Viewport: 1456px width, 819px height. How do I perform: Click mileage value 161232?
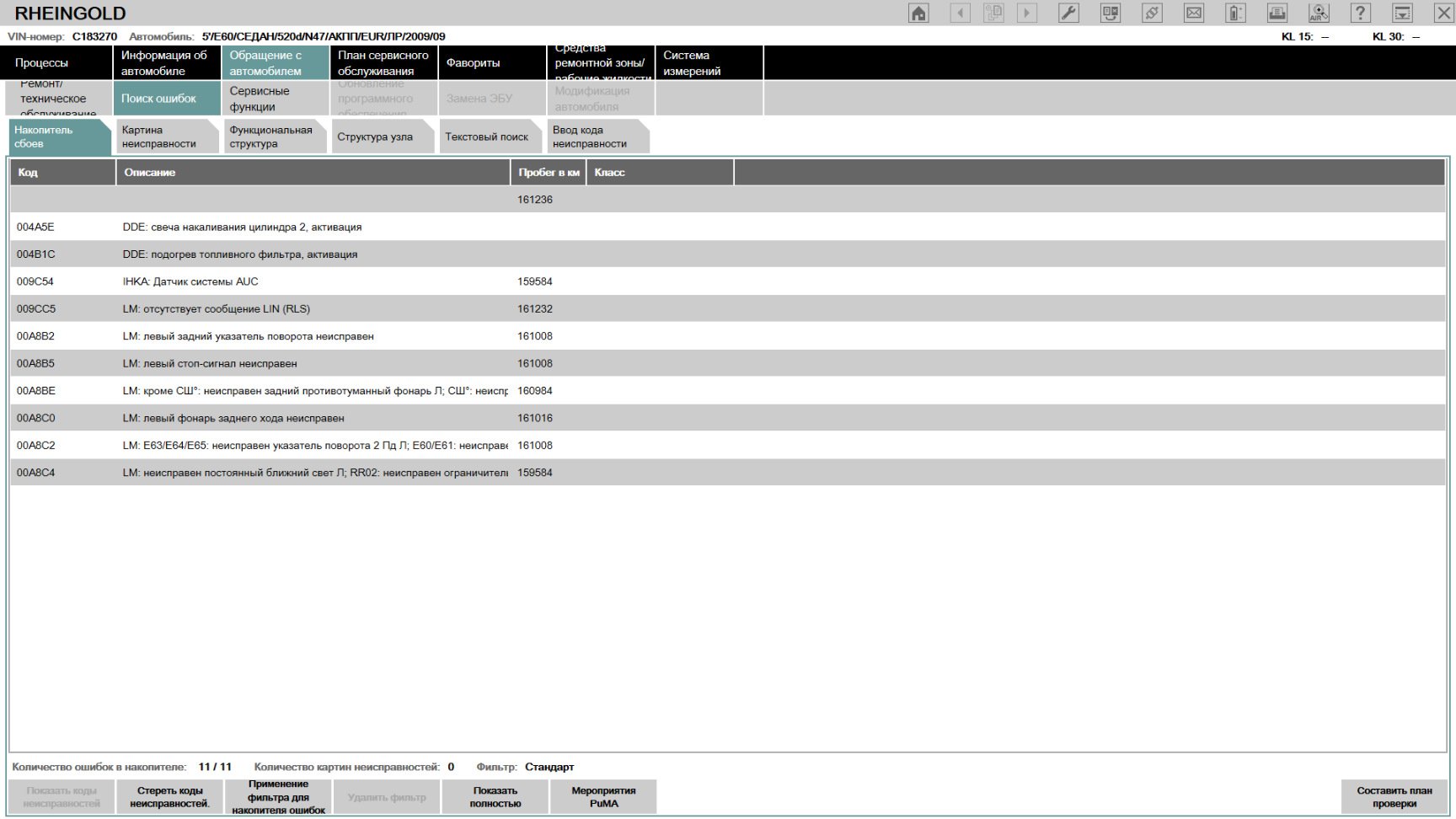535,309
